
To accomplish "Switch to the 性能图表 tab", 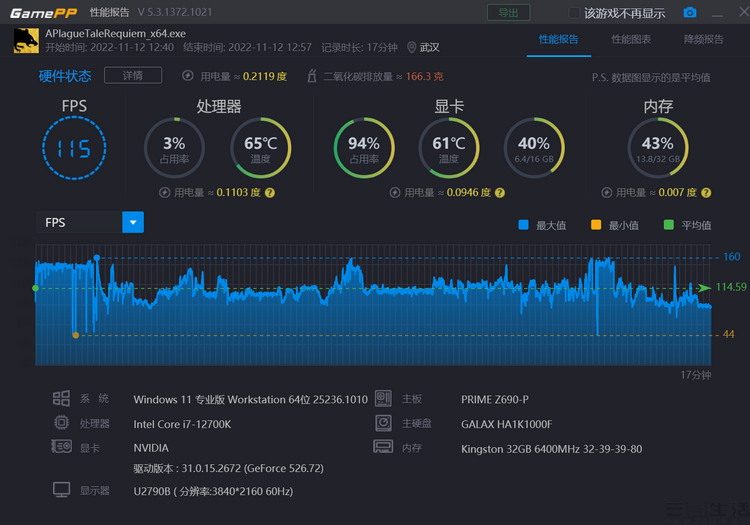I will coord(631,40).
